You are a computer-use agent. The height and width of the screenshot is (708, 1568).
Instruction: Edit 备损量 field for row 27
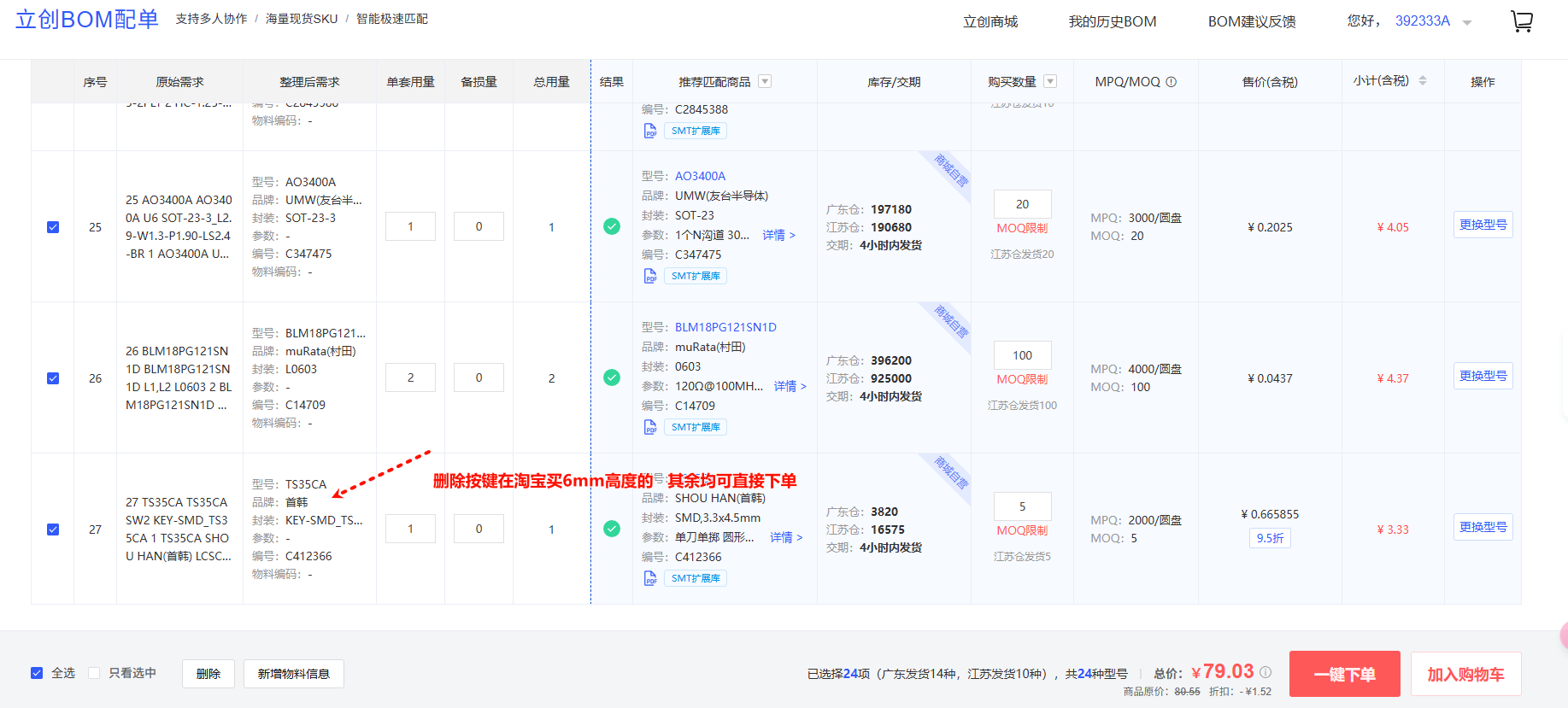[479, 529]
